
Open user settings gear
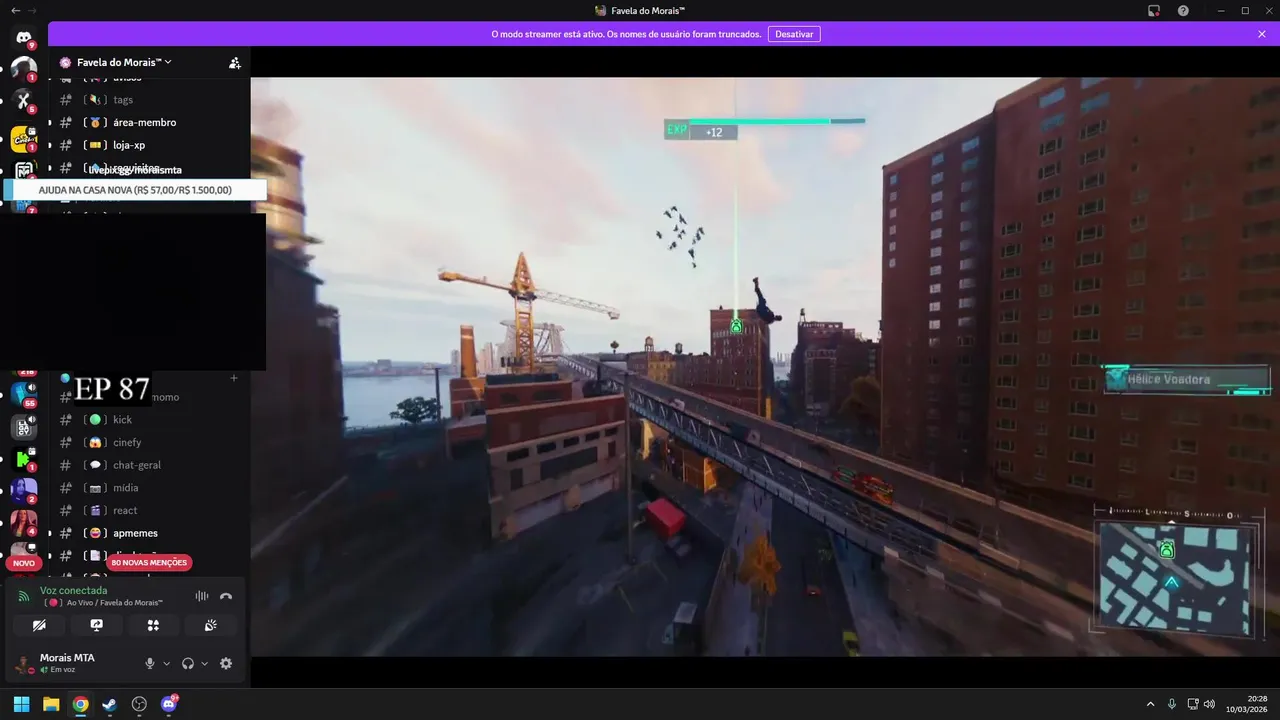pos(226,663)
